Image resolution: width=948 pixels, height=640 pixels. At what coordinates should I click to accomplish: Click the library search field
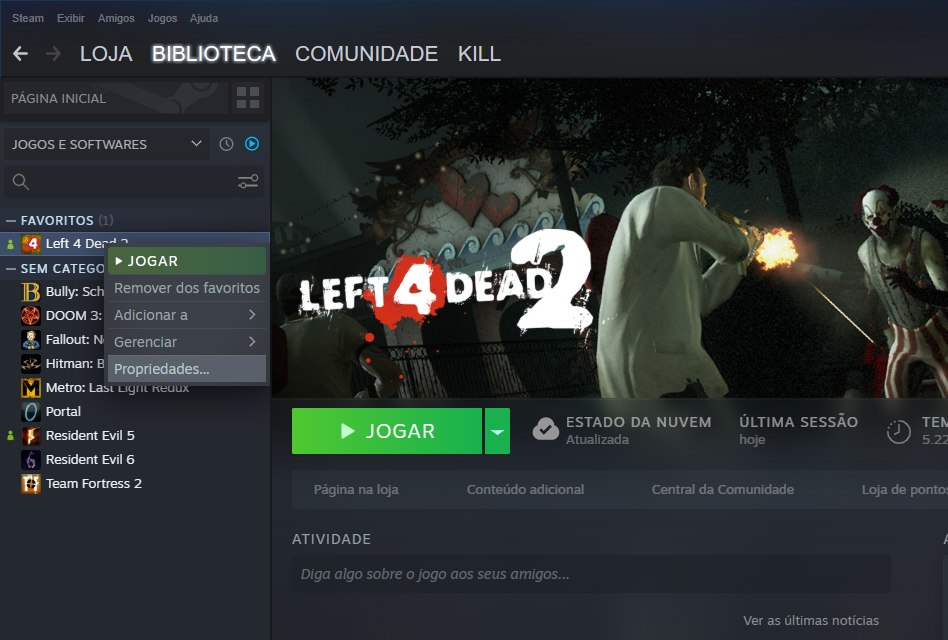coord(134,181)
